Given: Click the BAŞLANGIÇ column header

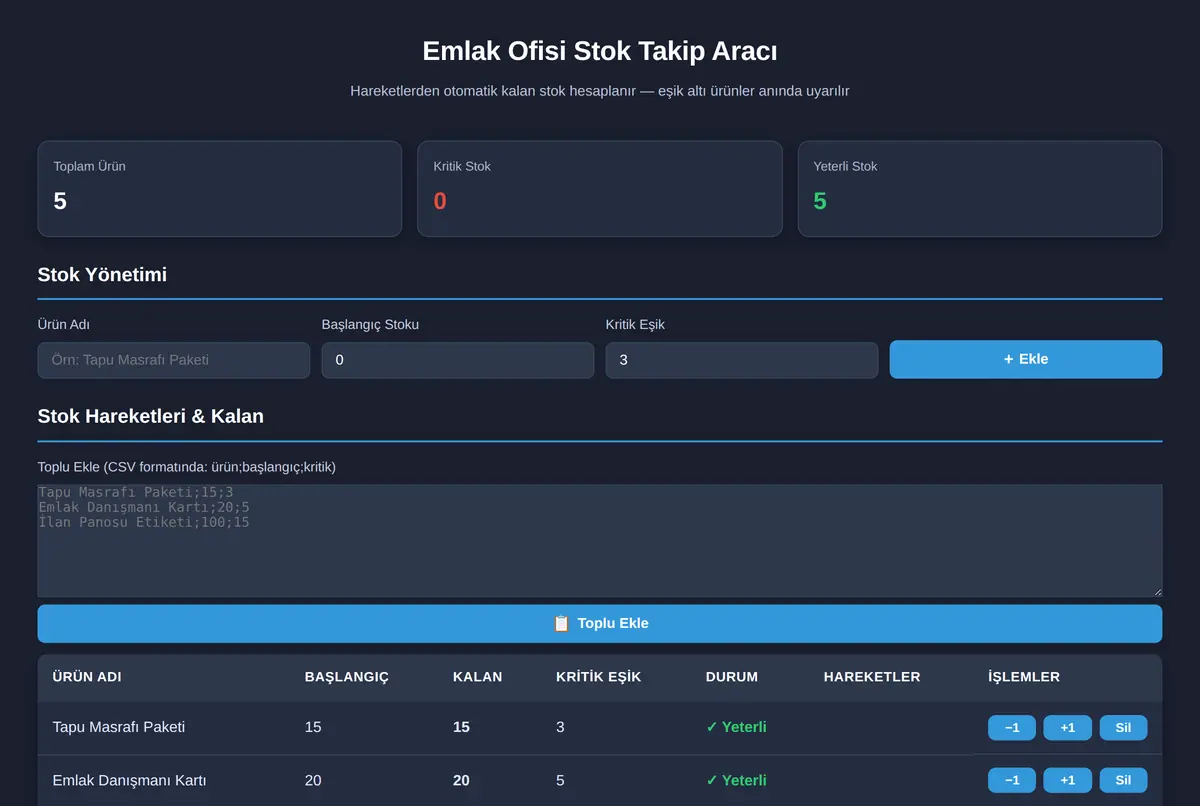Looking at the screenshot, I should click(x=347, y=677).
